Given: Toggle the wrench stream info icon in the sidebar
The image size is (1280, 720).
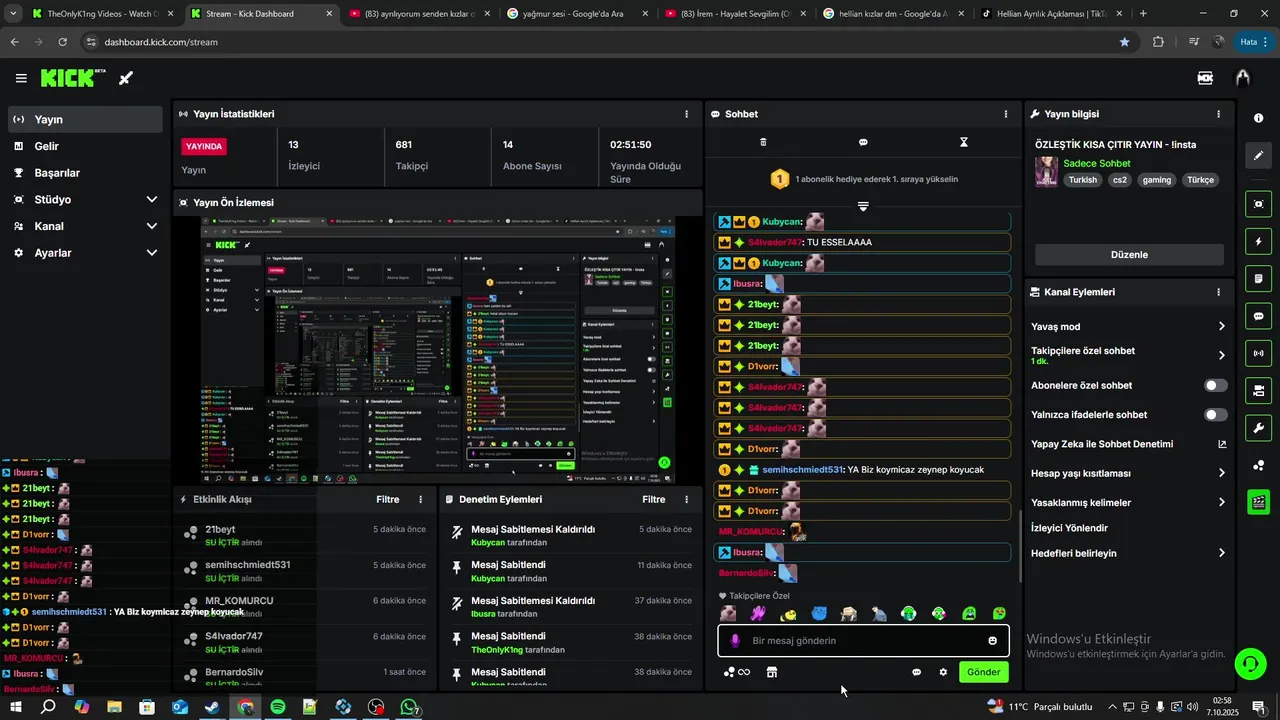Looking at the screenshot, I should (1258, 428).
